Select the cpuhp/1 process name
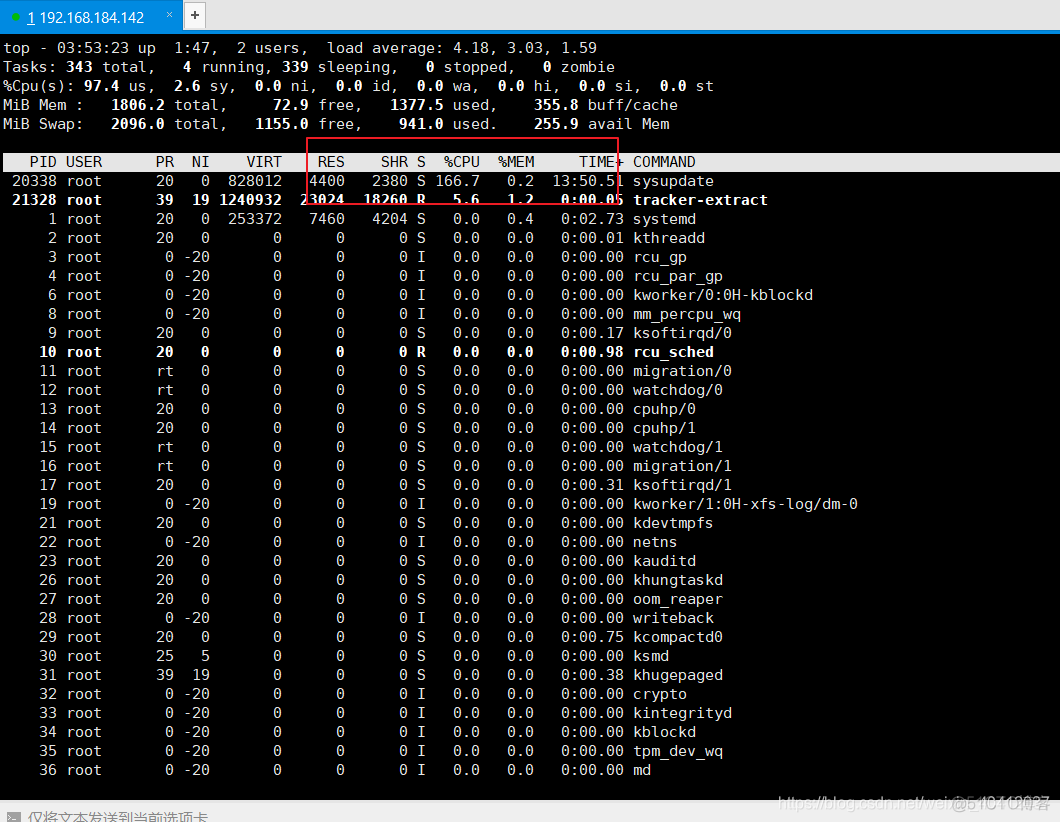 665,427
